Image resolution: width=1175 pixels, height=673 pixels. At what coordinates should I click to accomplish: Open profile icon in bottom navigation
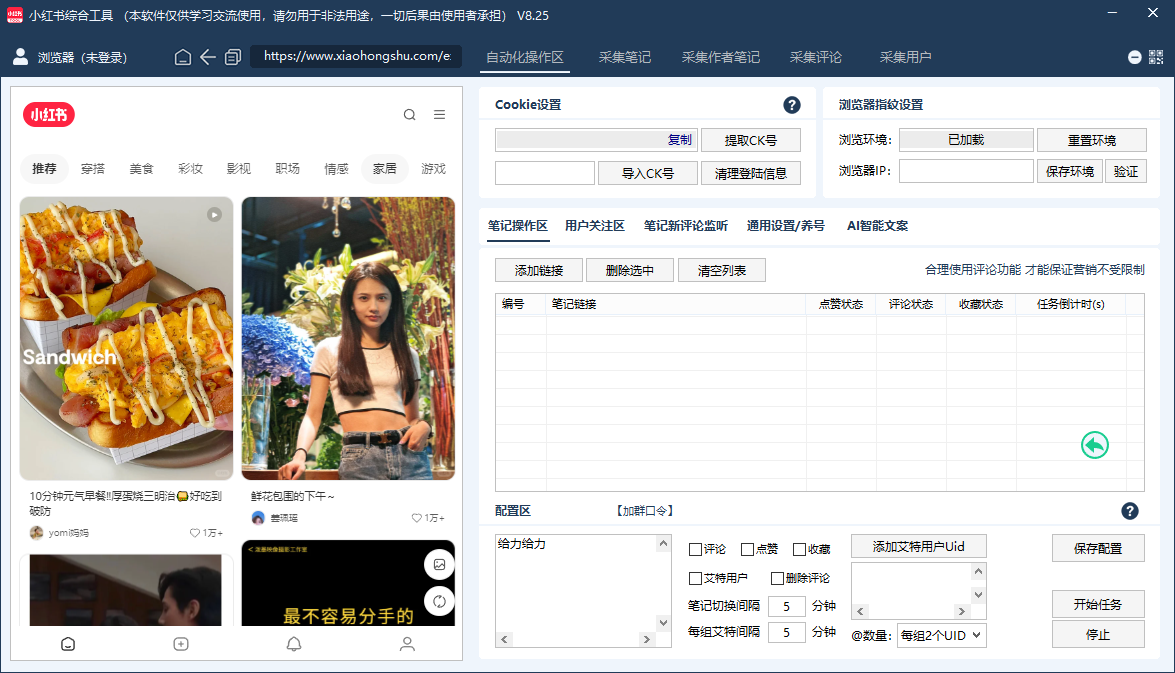407,644
